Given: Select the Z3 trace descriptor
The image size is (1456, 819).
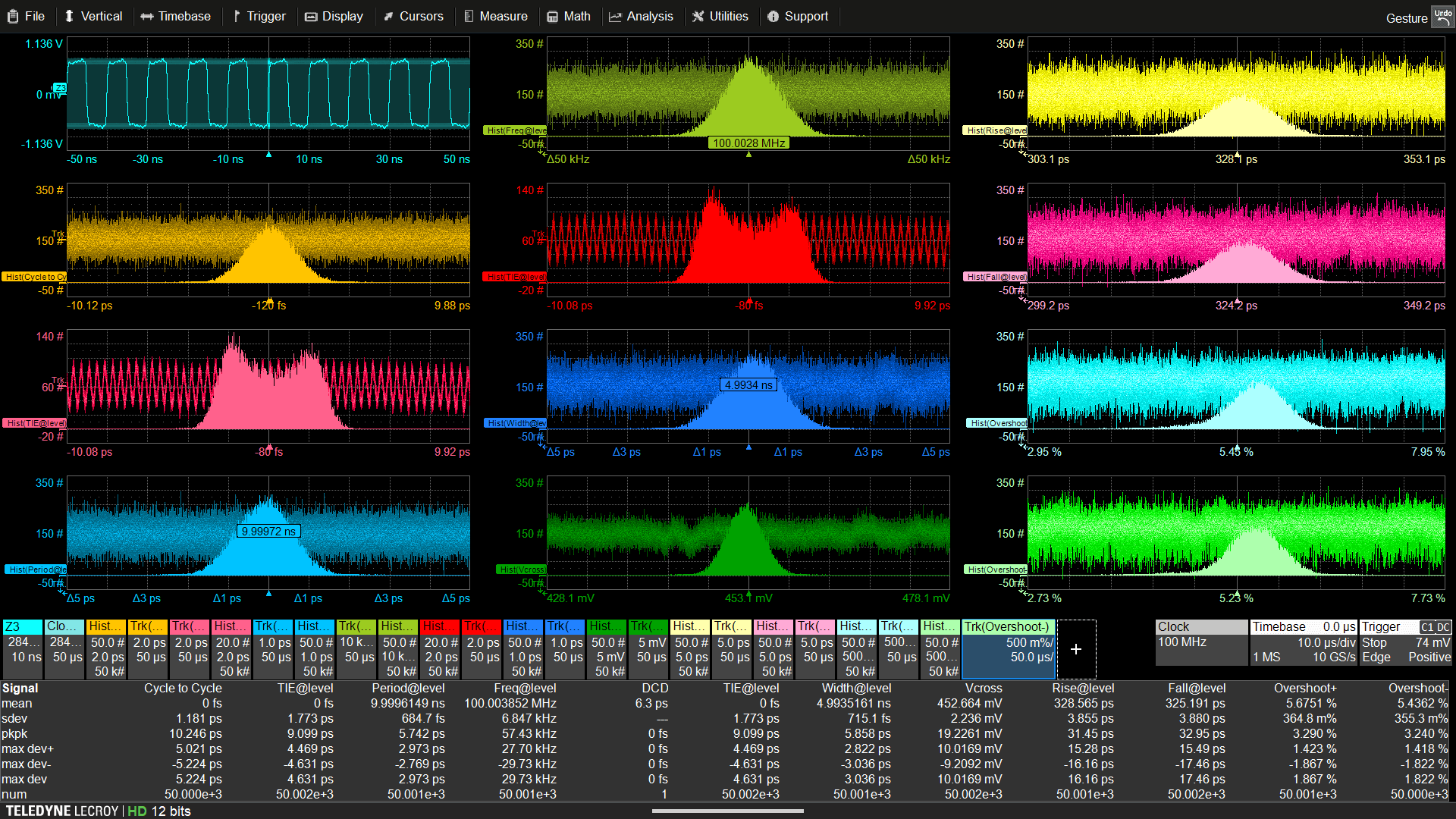Looking at the screenshot, I should click(x=22, y=649).
